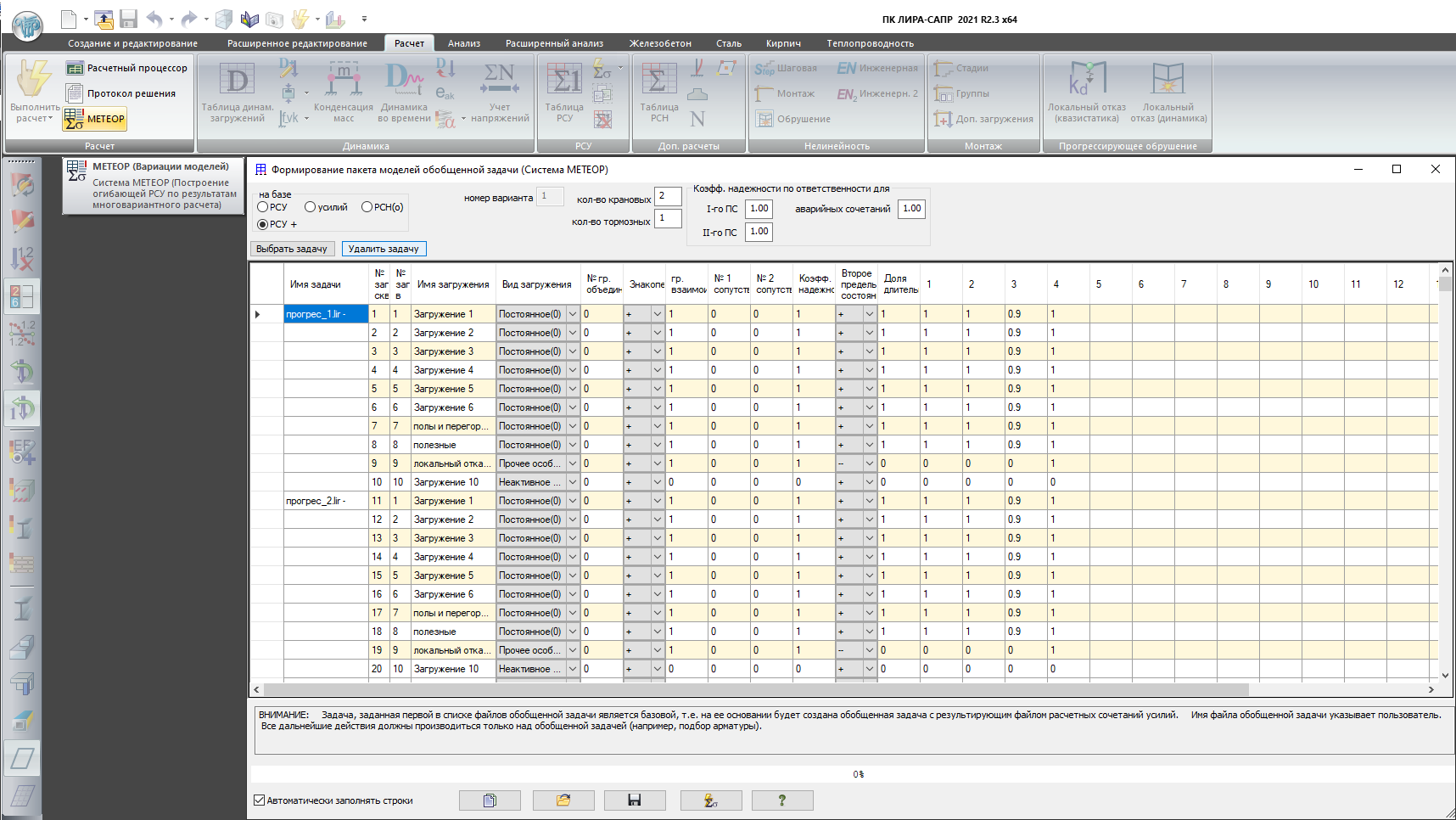Select the Таблица РСУ tool
This screenshot has width=1456, height=820.
(567, 92)
